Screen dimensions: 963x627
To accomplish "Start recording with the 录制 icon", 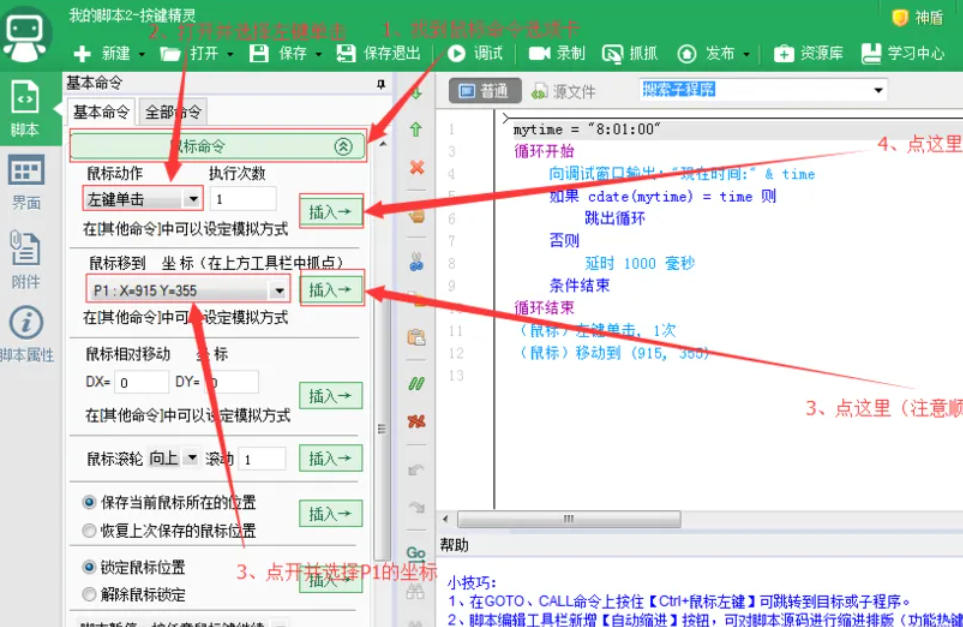I will (553, 54).
